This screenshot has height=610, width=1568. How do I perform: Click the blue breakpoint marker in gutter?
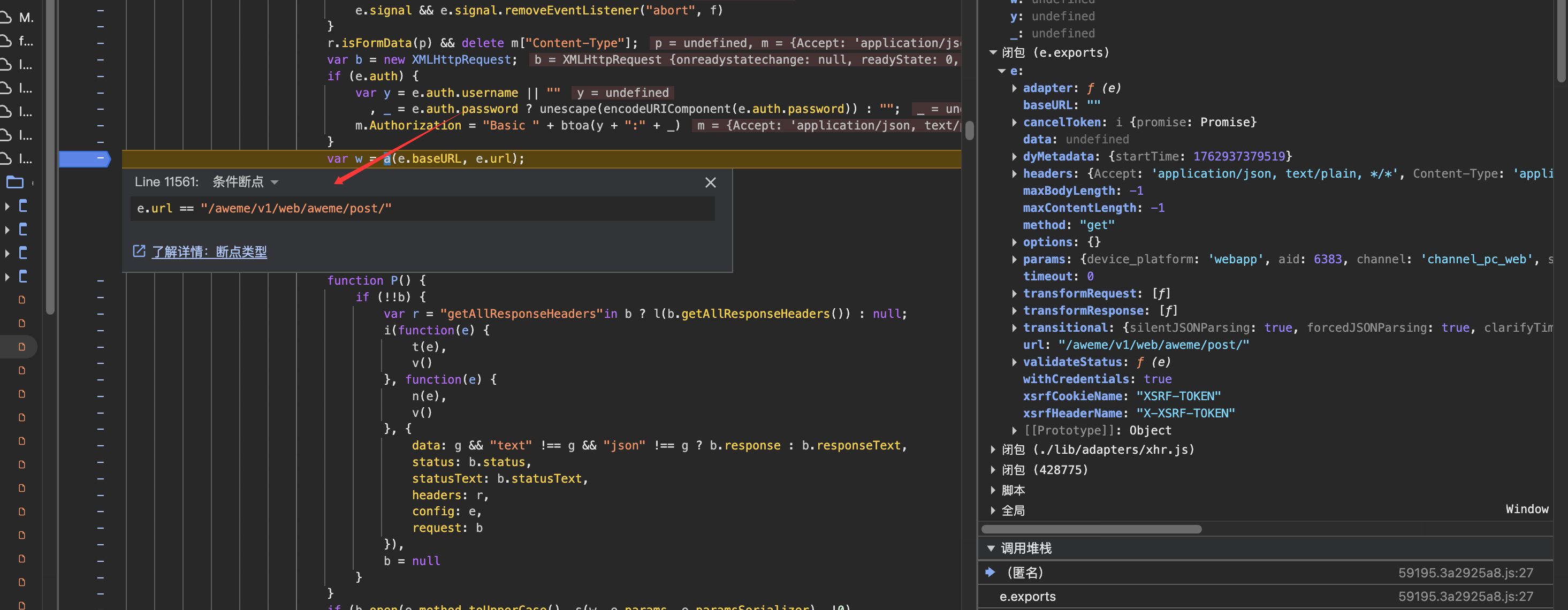(84, 159)
